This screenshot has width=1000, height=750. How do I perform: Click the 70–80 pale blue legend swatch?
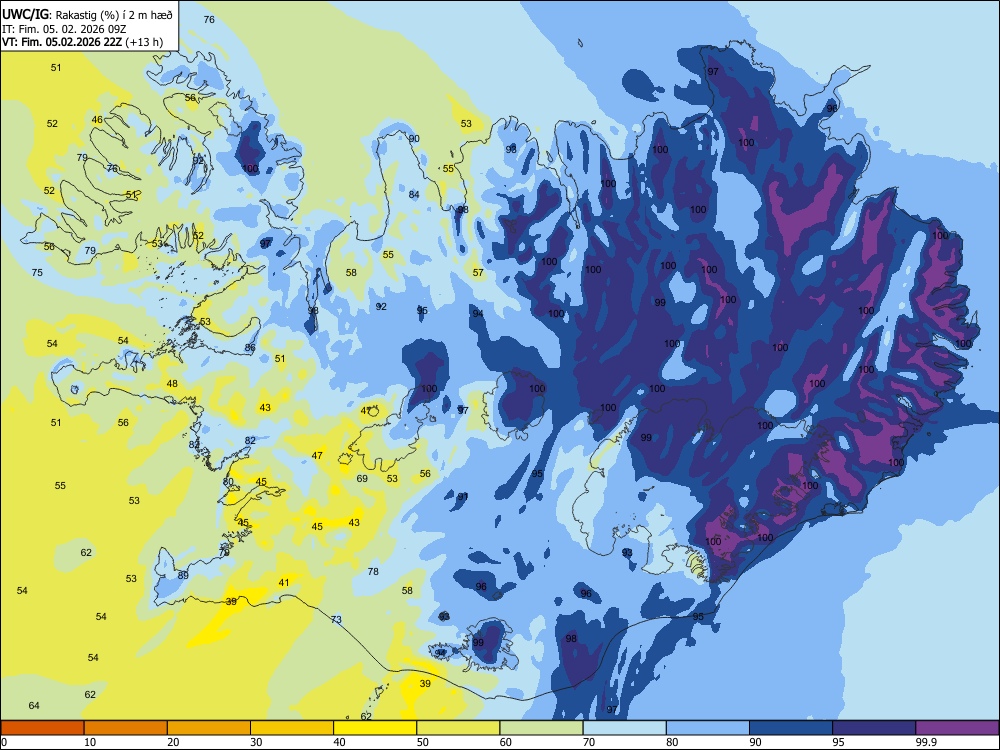pyautogui.click(x=624, y=728)
